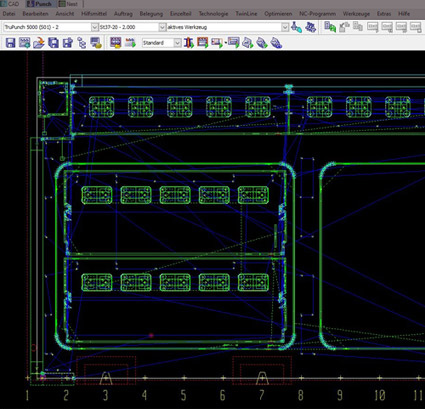
Task: Click ruler number 9 on the bottom scale
Action: pyautogui.click(x=340, y=395)
